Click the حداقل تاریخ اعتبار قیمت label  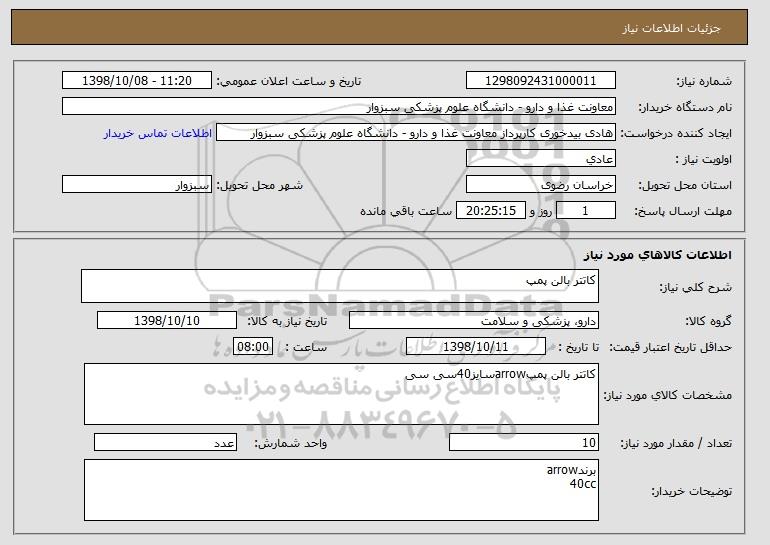[671, 347]
